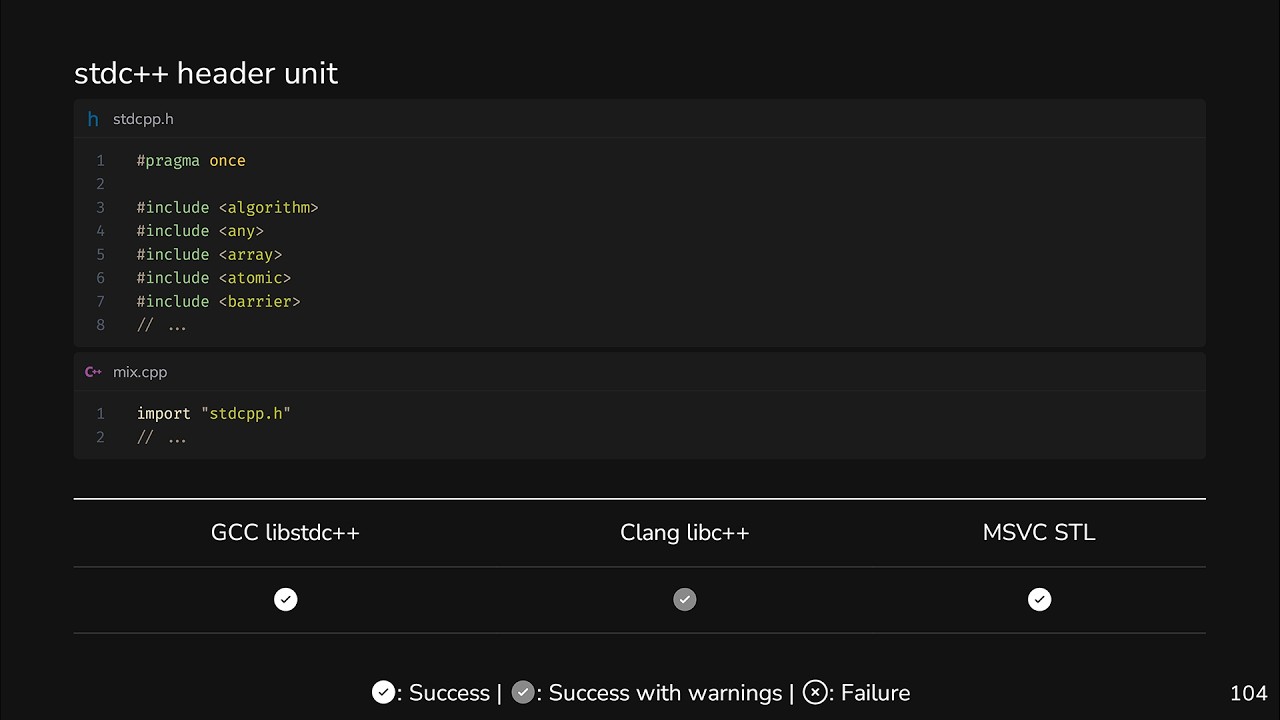
Task: Click the import "stdcpp.h" code line
Action: click(213, 413)
